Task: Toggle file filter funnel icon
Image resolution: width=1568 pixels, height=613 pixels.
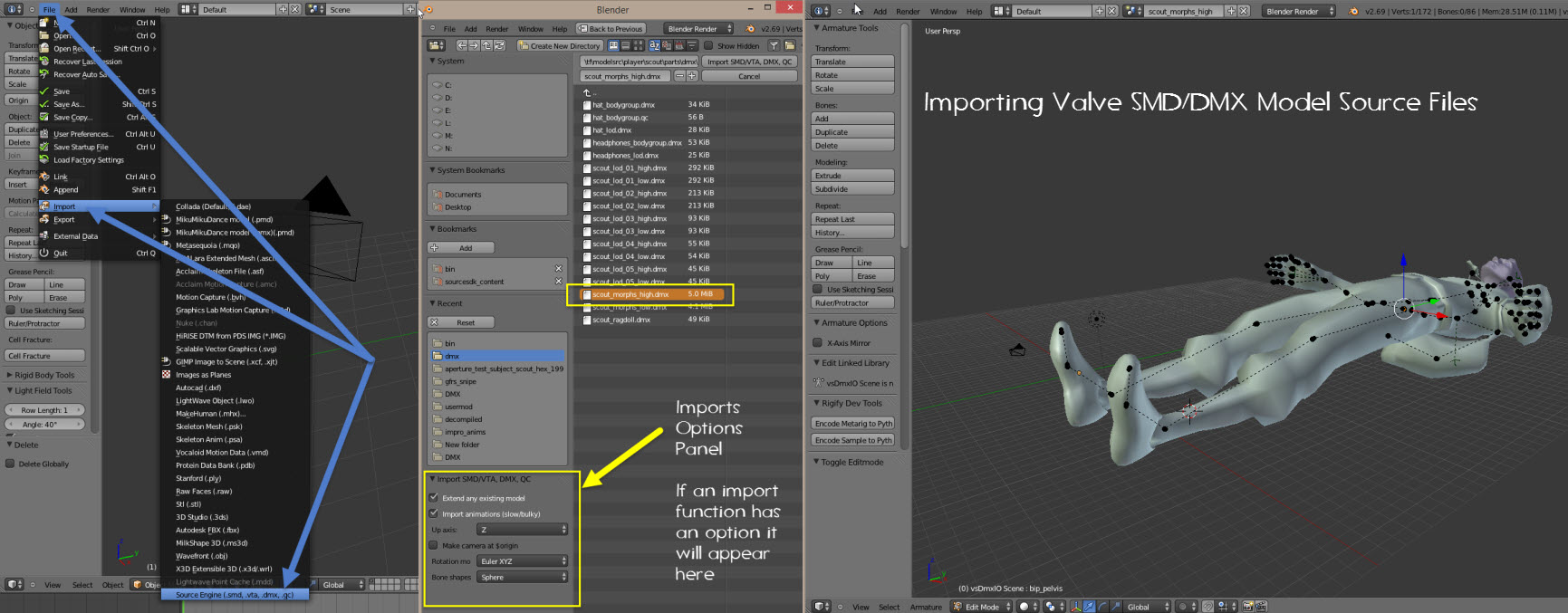Action: click(774, 45)
